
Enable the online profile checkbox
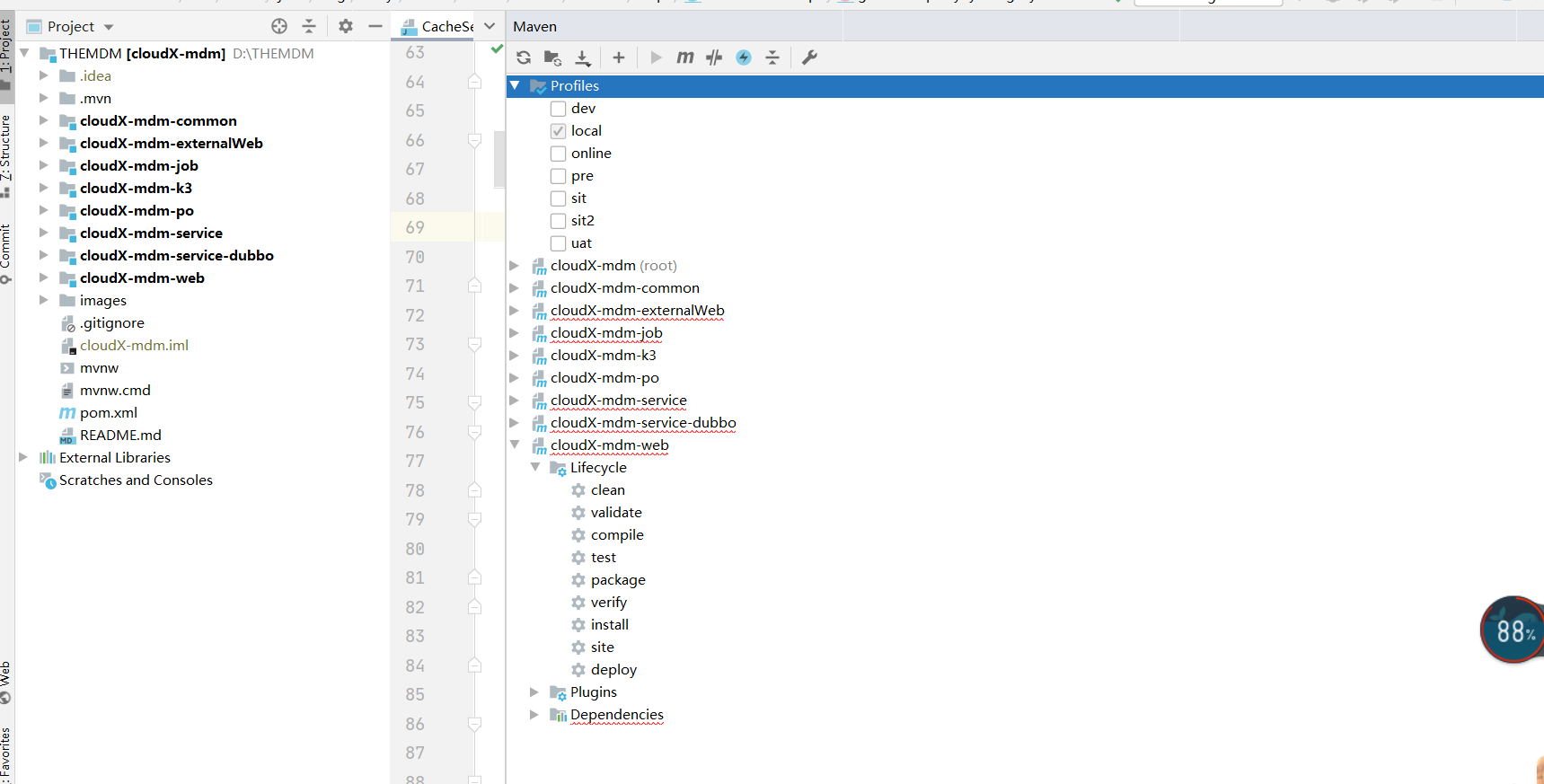tap(558, 154)
